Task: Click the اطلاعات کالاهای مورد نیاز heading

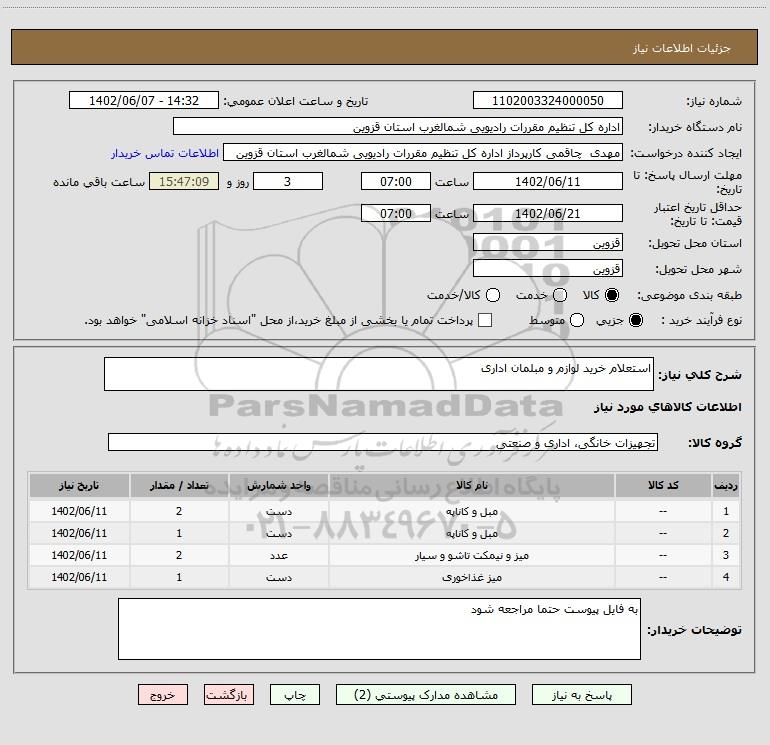Action: pos(668,407)
